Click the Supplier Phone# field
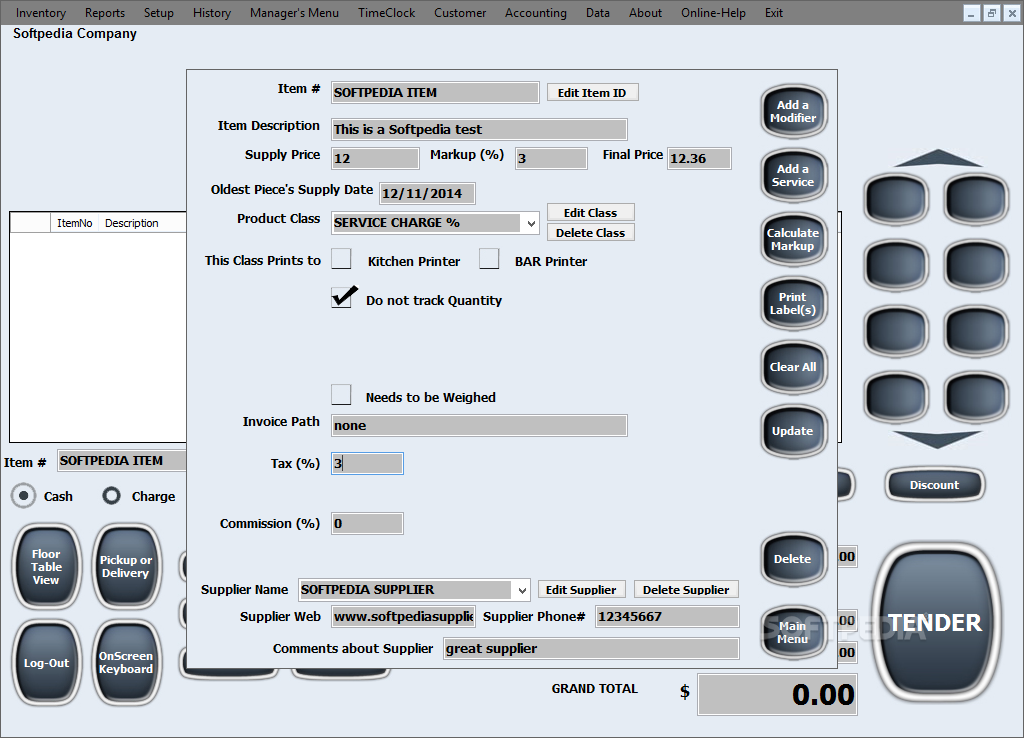This screenshot has width=1024, height=738. coord(667,617)
